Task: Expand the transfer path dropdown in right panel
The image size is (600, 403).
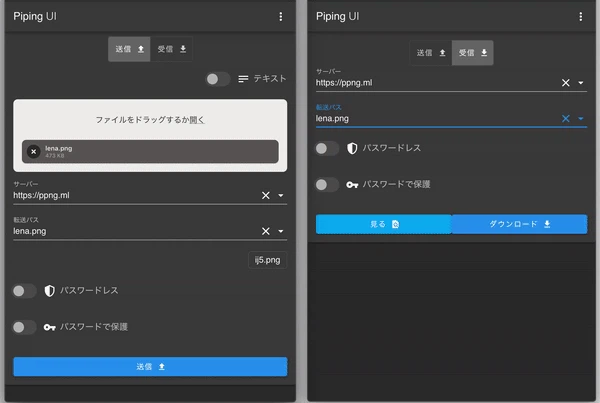Action: pyautogui.click(x=580, y=119)
